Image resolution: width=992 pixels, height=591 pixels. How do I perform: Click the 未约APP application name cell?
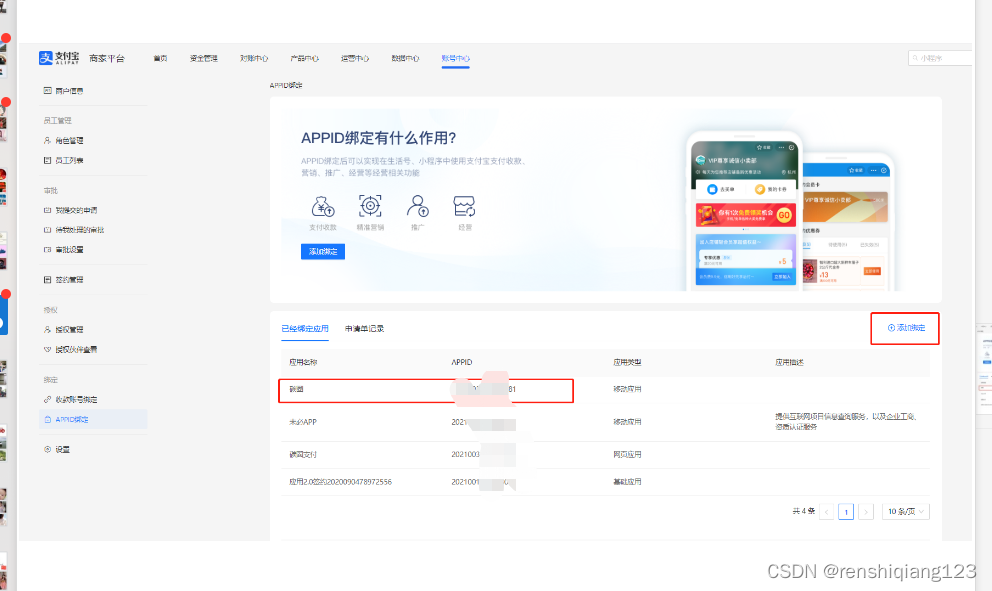(x=303, y=421)
